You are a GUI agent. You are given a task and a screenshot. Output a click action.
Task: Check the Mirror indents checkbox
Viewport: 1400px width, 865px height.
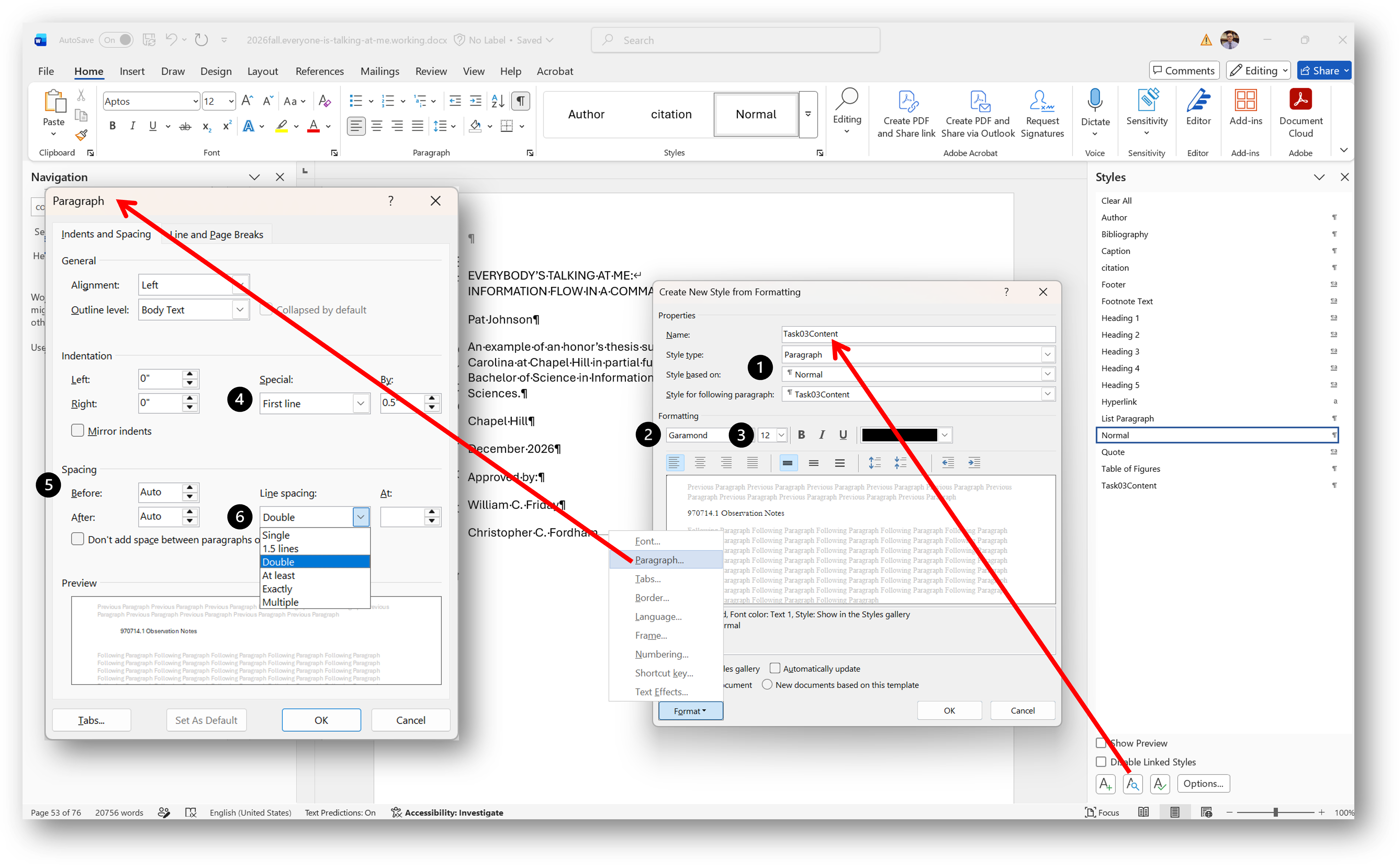click(77, 430)
